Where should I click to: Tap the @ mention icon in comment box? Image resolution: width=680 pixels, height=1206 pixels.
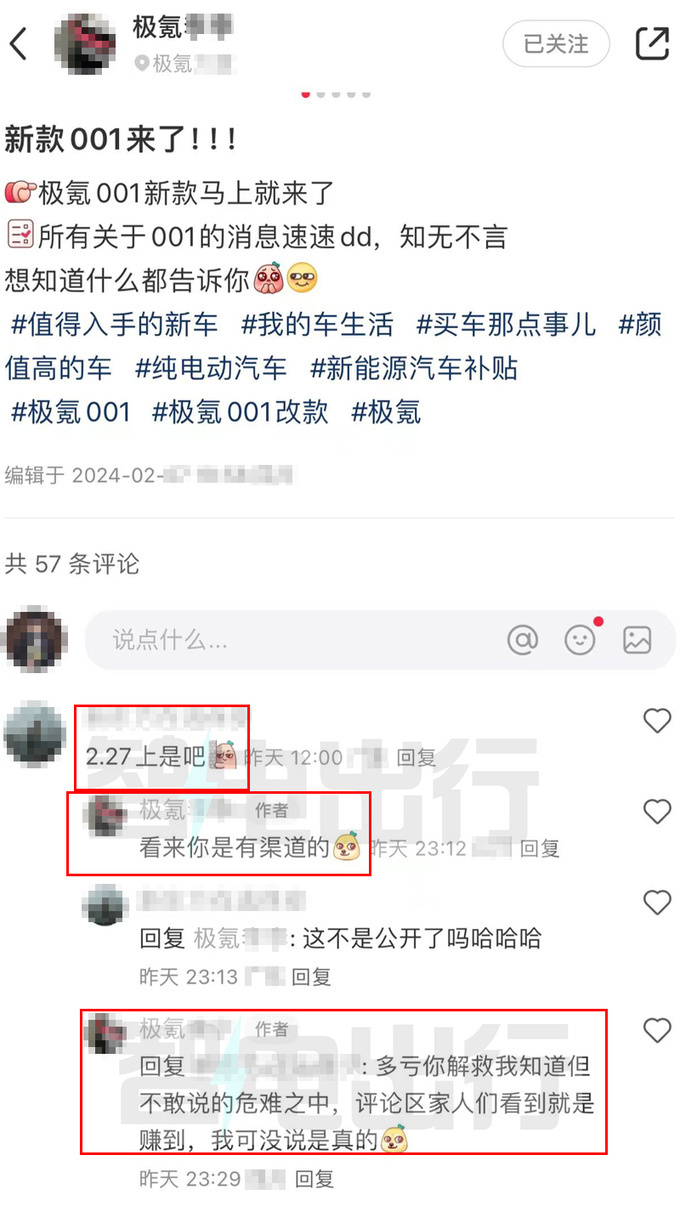pos(522,640)
